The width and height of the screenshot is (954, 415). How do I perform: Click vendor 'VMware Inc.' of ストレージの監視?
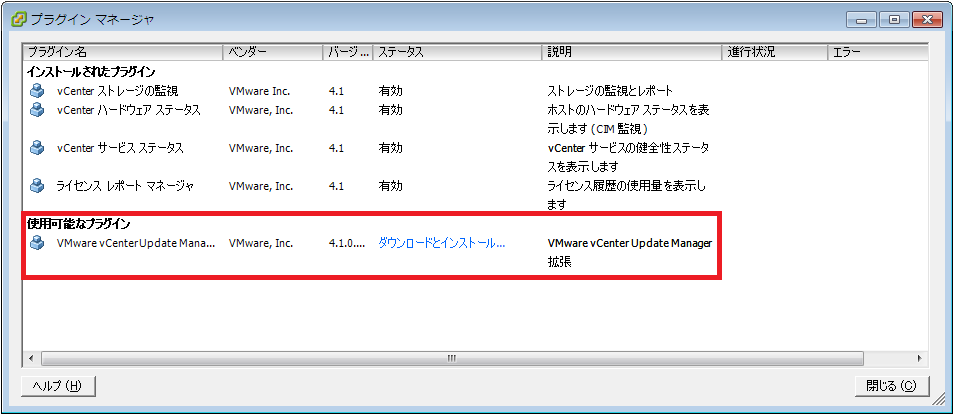point(259,91)
